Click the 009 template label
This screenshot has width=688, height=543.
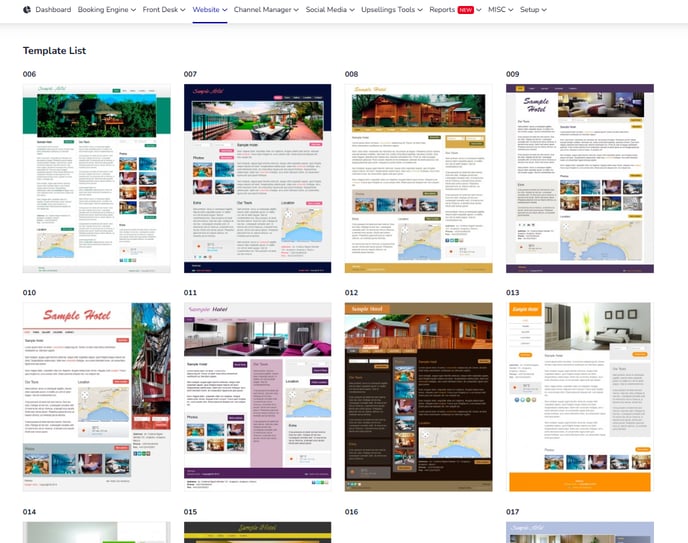click(x=512, y=74)
